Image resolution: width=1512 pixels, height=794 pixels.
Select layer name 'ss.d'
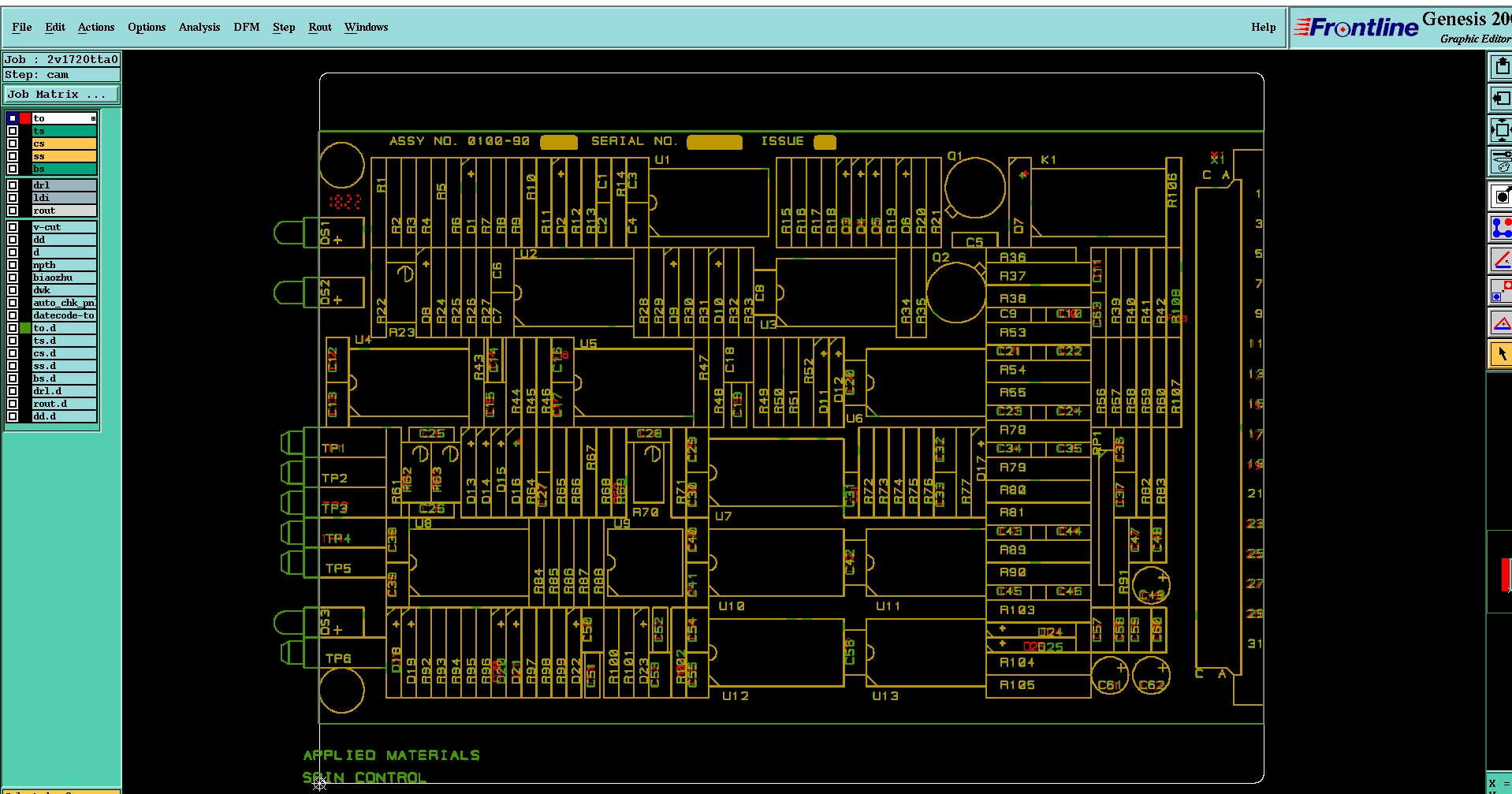pos(64,366)
